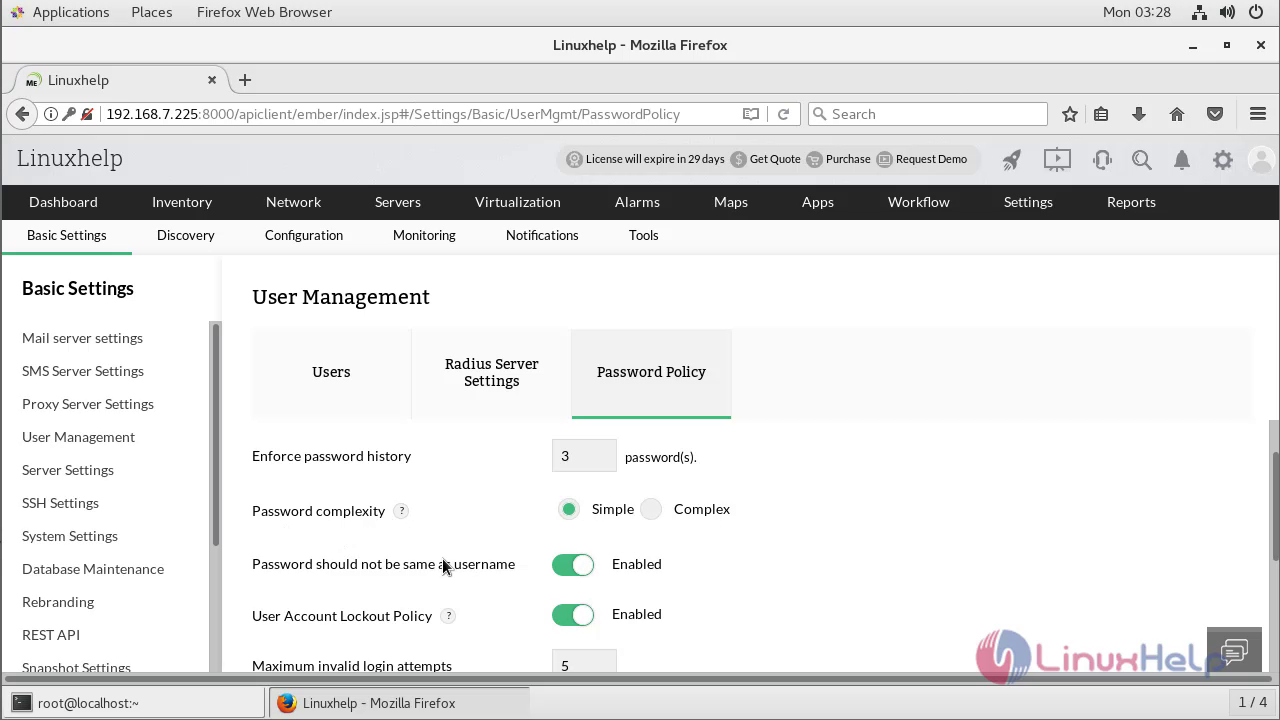Open the Virtualization menu

pyautogui.click(x=518, y=202)
